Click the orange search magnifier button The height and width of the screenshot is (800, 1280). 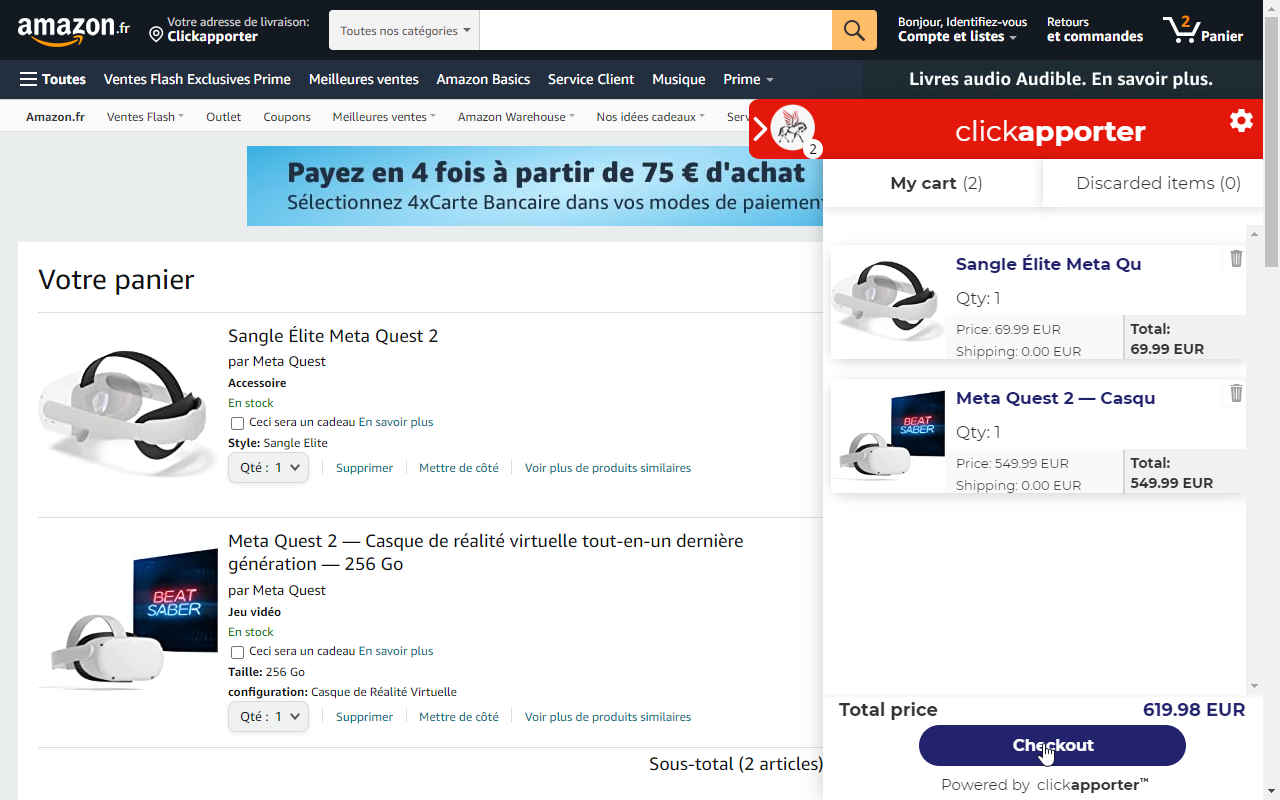[854, 30]
